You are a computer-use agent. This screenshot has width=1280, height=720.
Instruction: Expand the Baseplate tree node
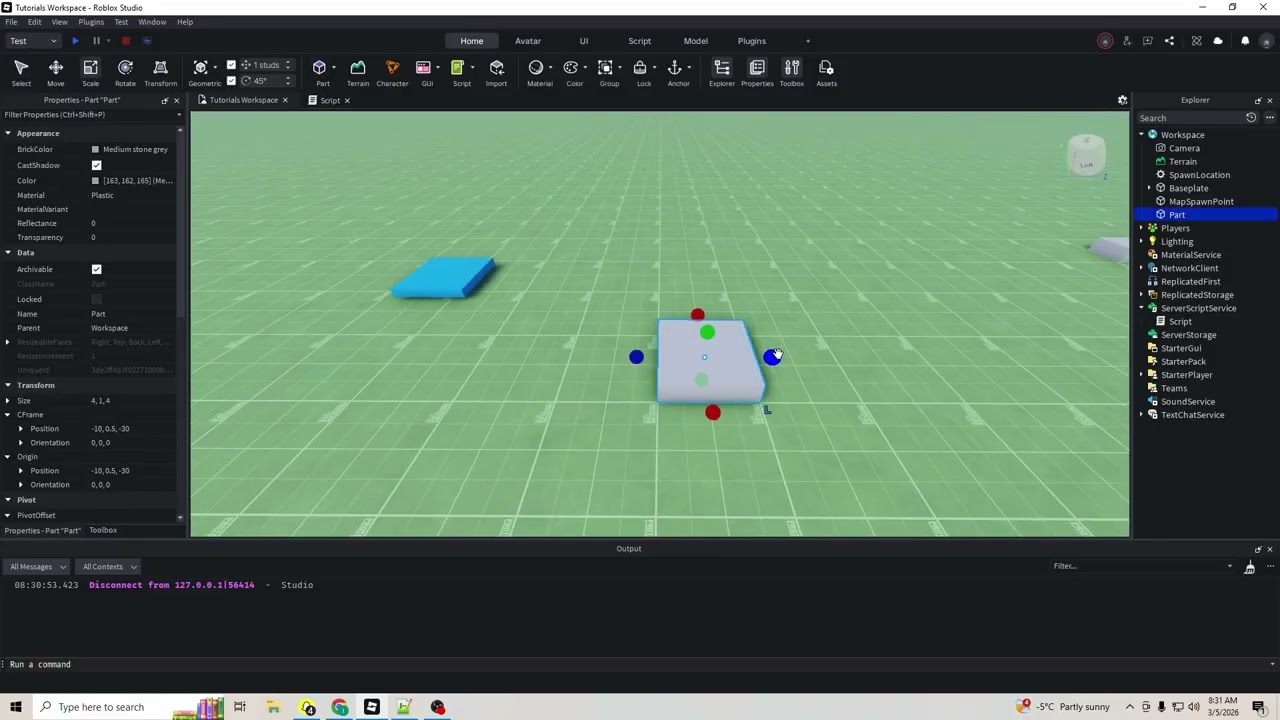[x=1149, y=188]
